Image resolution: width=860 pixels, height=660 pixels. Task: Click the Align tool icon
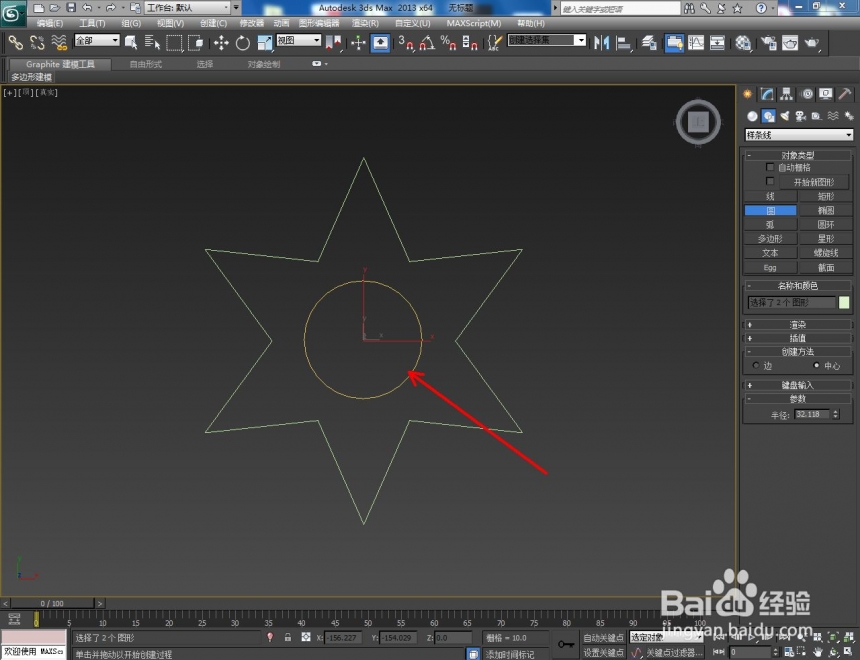(x=624, y=42)
